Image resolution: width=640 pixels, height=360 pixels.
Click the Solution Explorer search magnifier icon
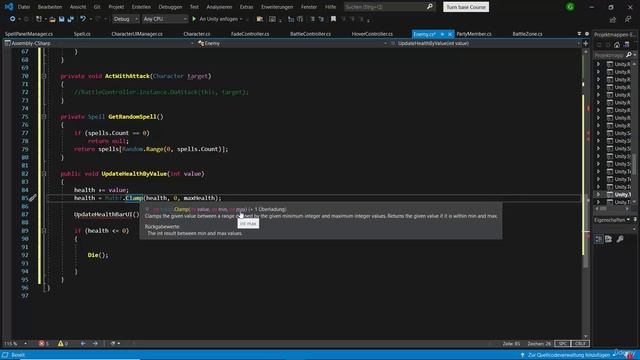(629, 54)
